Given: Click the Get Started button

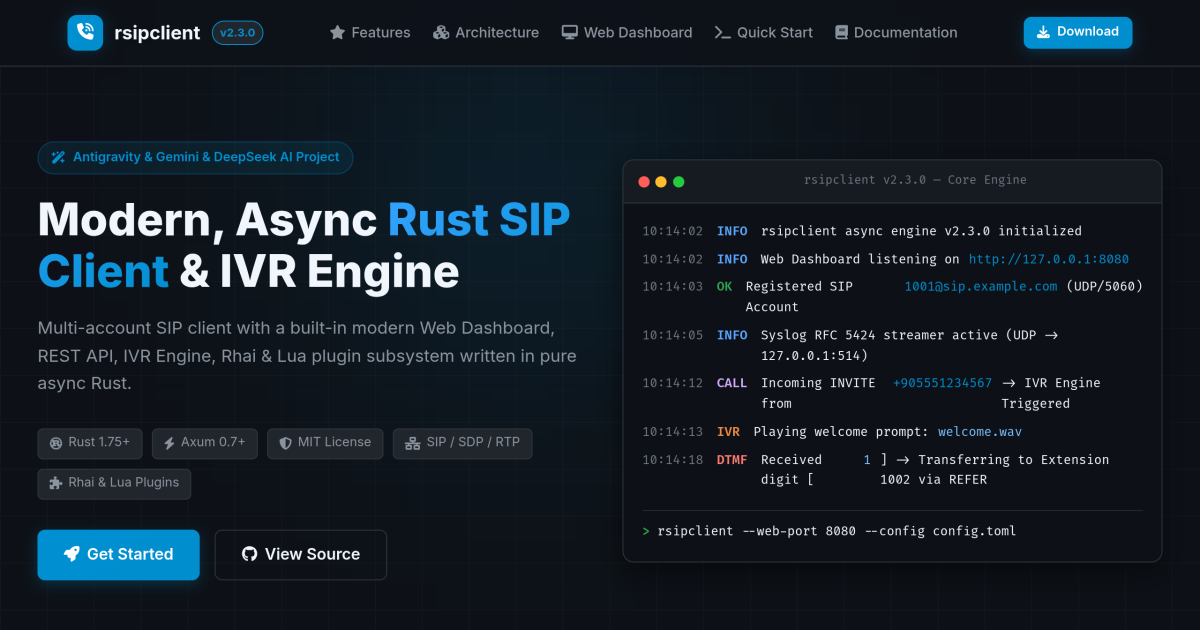Looking at the screenshot, I should tap(118, 555).
